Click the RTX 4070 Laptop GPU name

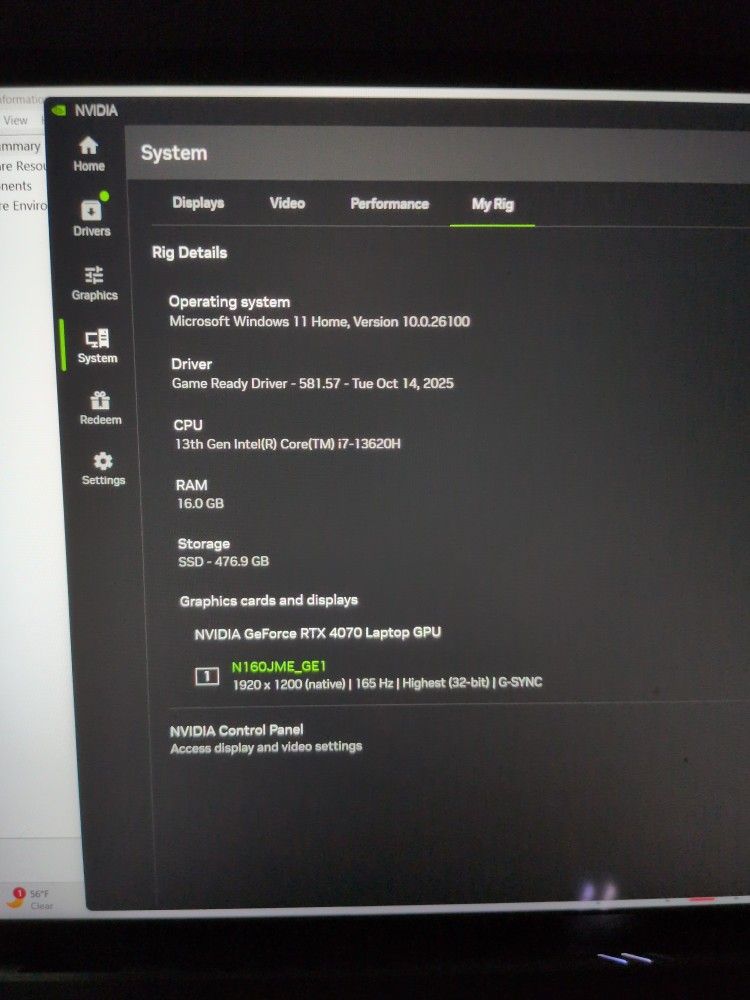(318, 633)
